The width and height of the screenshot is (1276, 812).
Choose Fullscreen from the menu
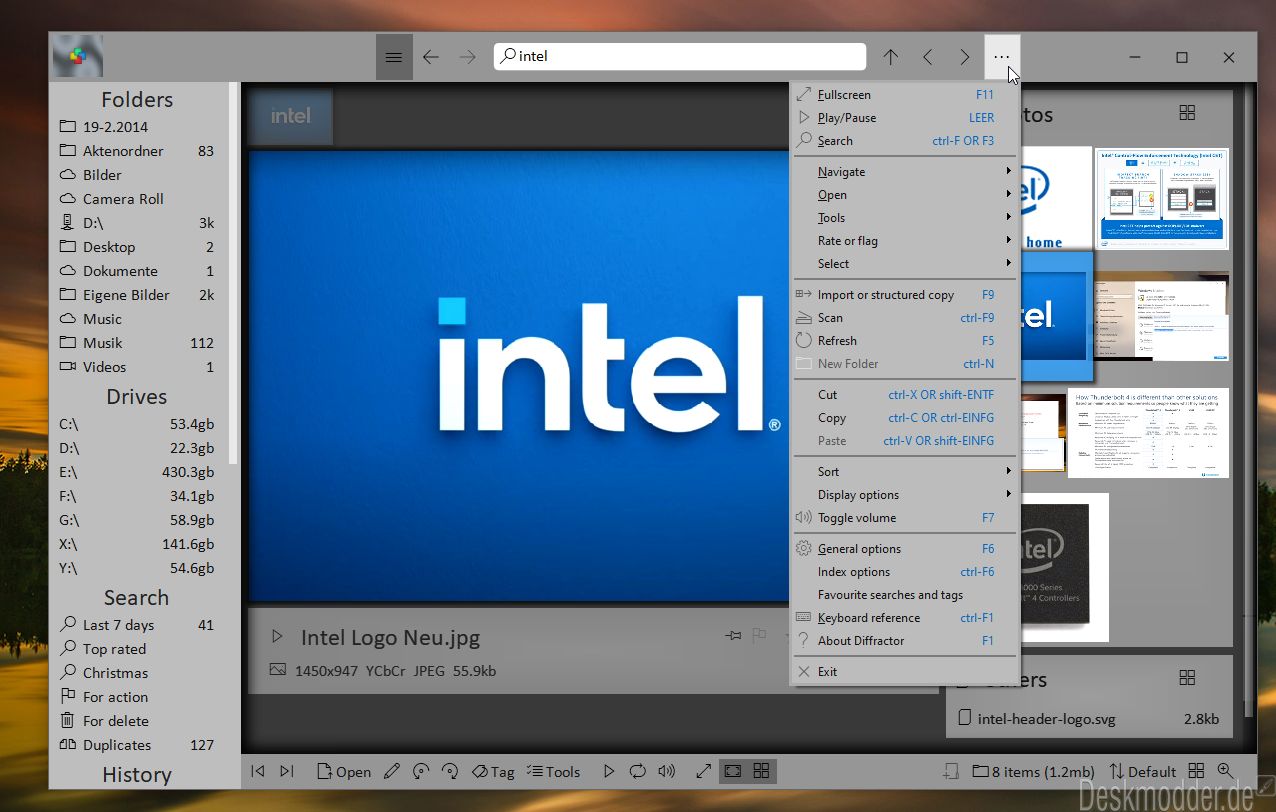pos(905,95)
